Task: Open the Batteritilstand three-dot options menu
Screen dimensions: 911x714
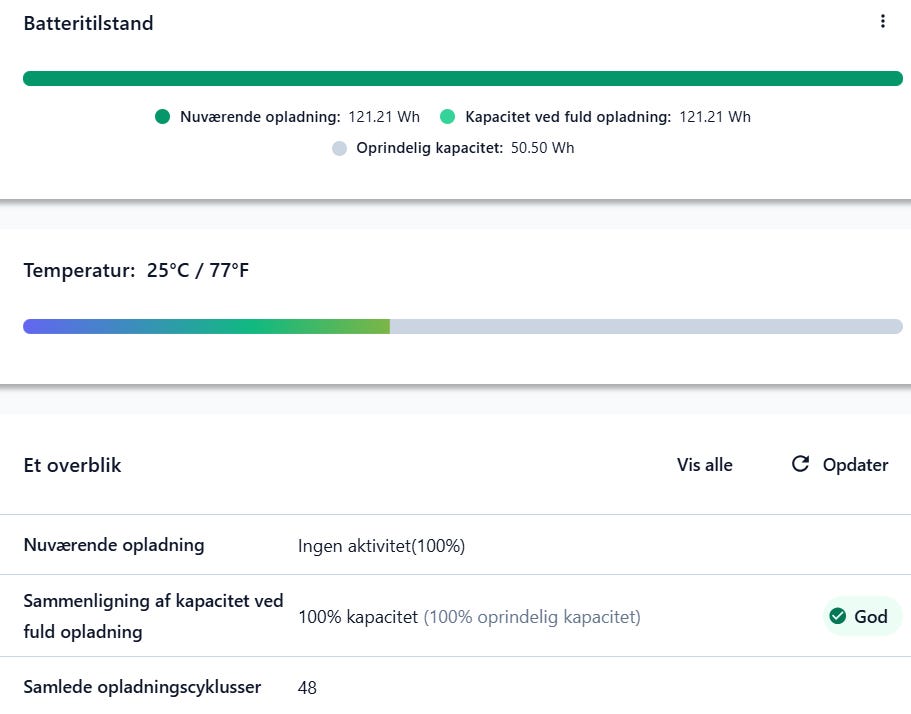Action: (x=882, y=22)
